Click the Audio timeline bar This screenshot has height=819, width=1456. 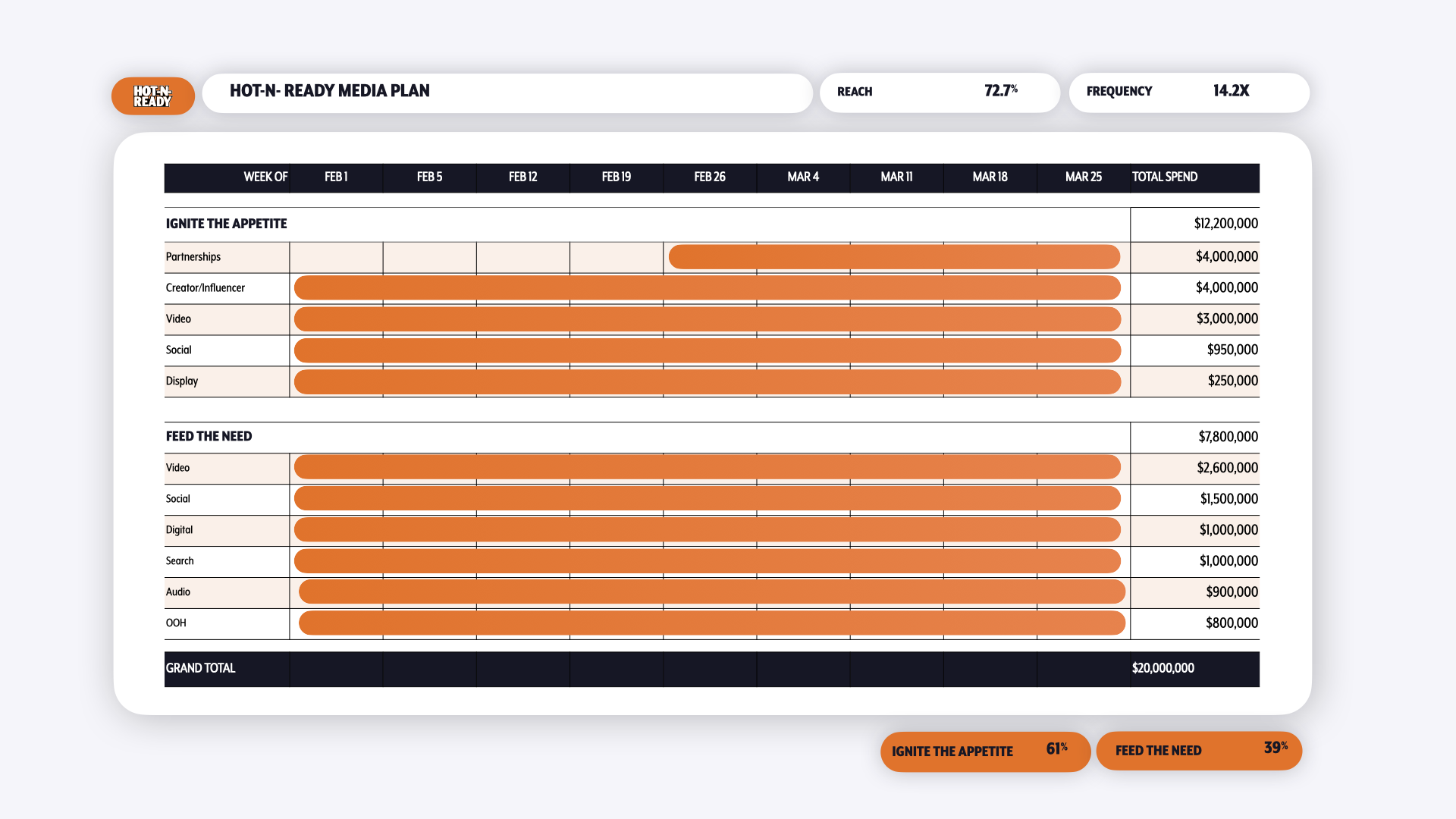712,592
